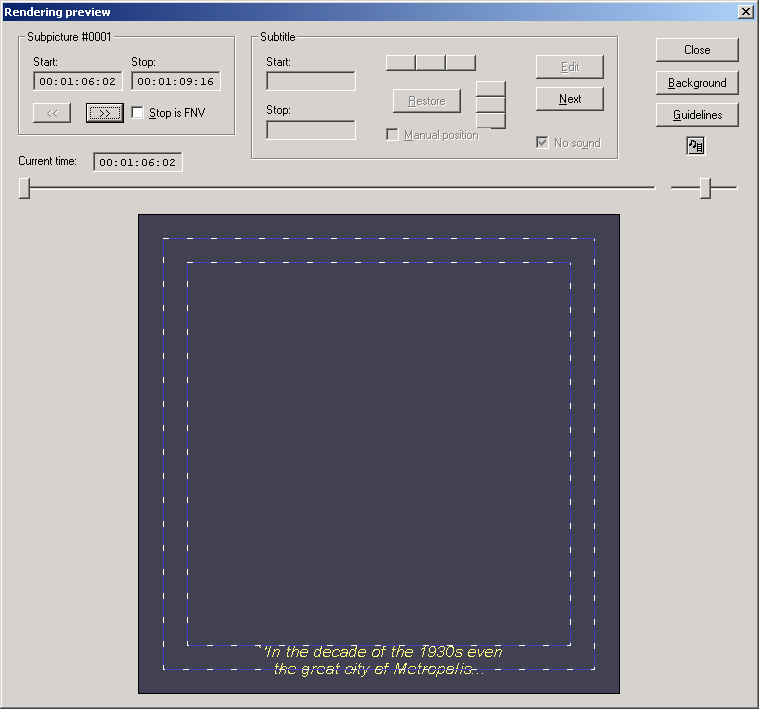The image size is (759, 709).
Task: Go to previous subpicture with << button
Action: (x=52, y=113)
